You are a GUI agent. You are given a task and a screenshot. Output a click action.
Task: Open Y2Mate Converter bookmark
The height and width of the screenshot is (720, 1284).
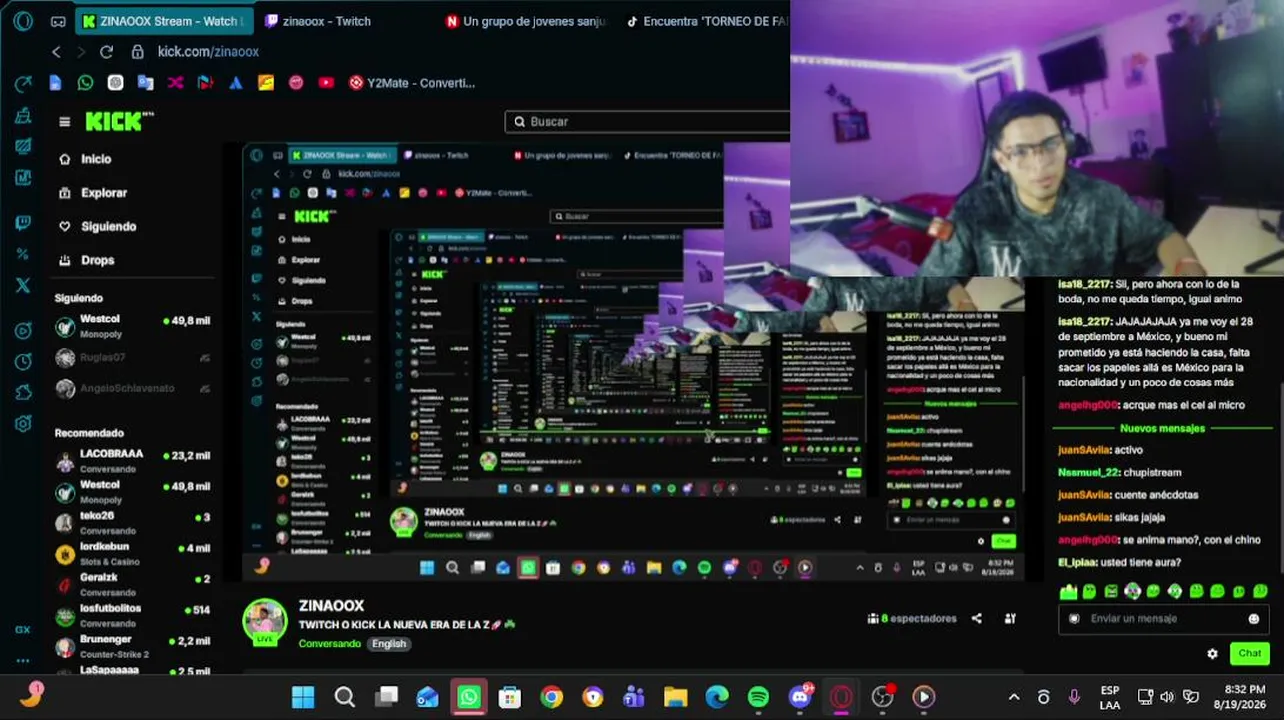click(411, 83)
